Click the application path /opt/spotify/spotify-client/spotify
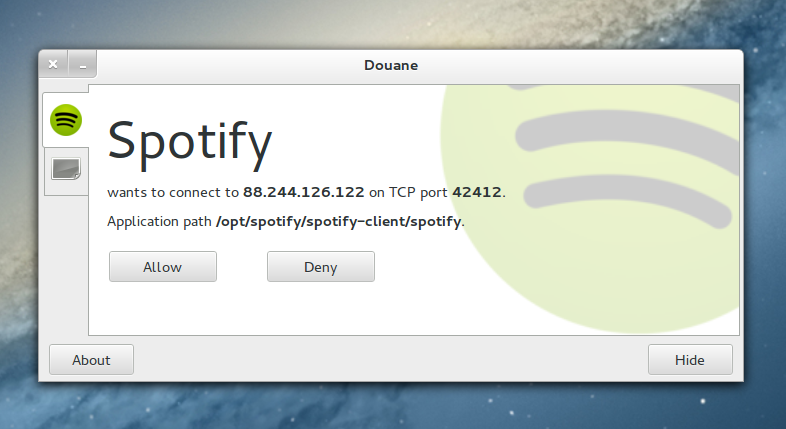The width and height of the screenshot is (786, 429). click(x=338, y=222)
